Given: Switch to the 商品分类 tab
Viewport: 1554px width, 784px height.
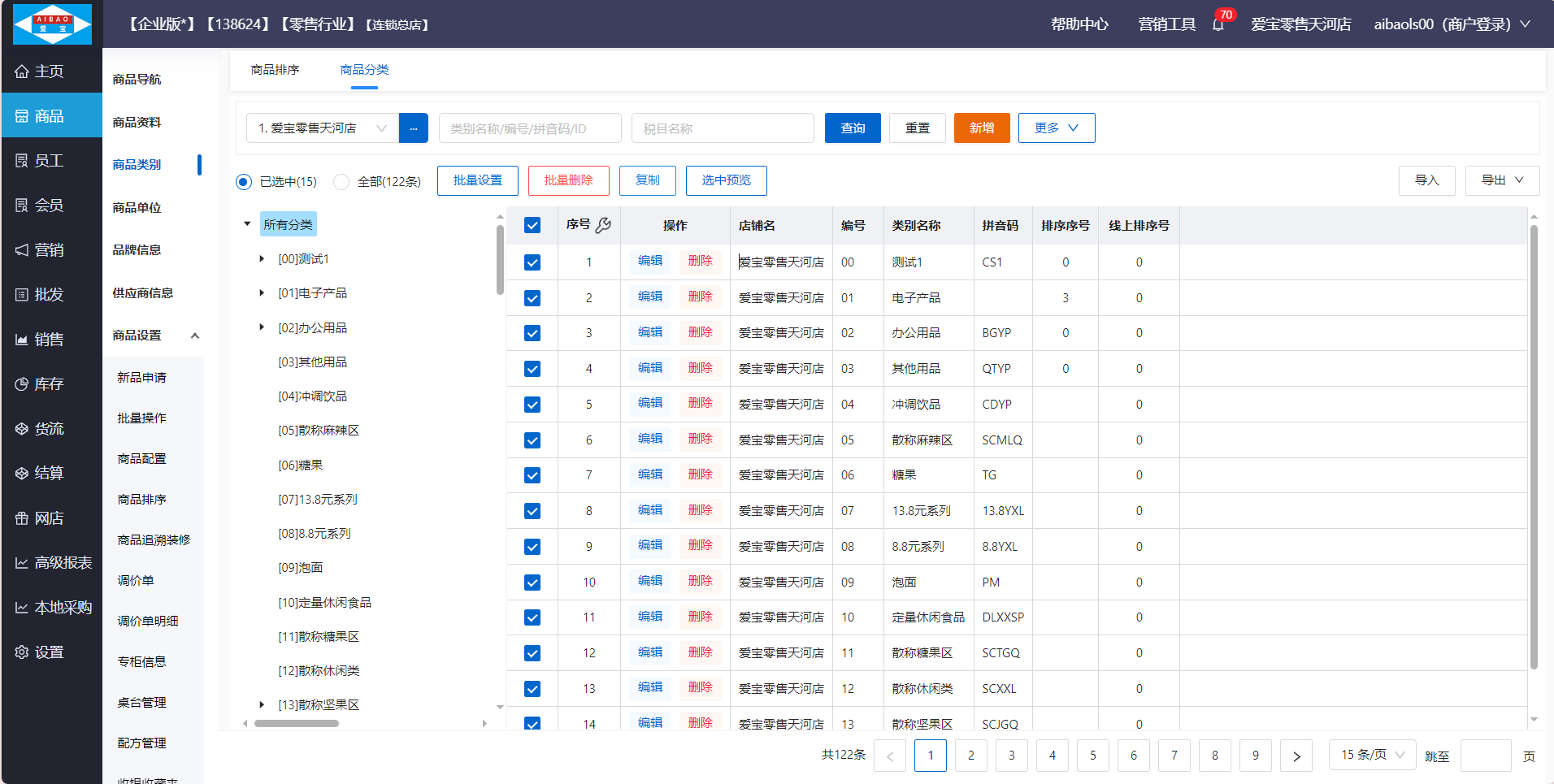Looking at the screenshot, I should [x=364, y=70].
